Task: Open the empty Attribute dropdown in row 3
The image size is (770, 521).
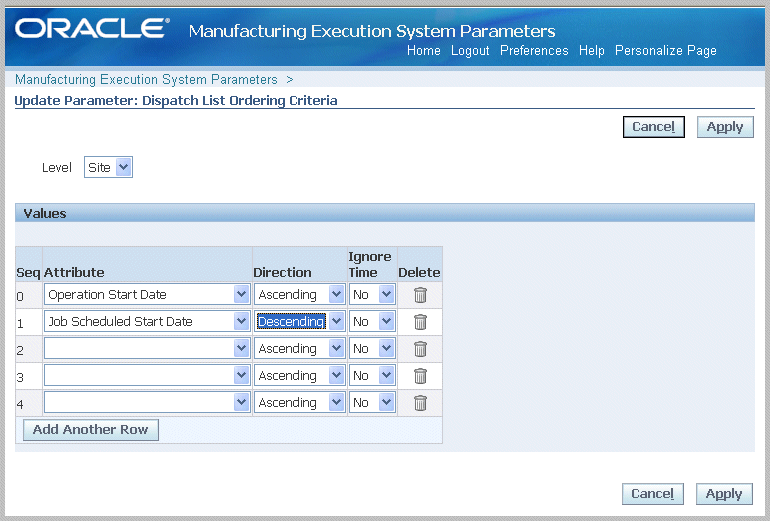Action: click(x=147, y=376)
